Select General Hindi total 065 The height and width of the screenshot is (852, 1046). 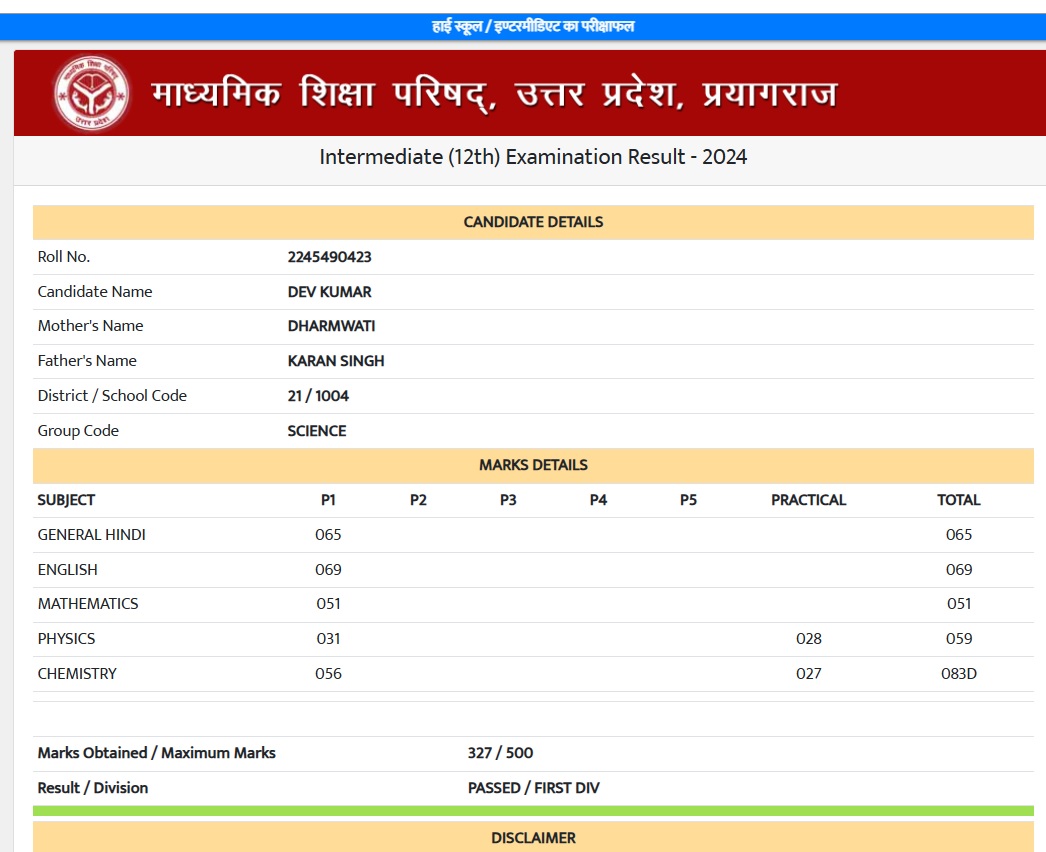click(959, 535)
